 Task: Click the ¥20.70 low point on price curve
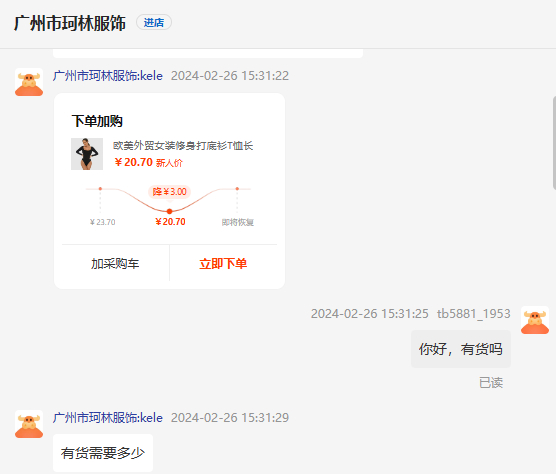coord(169,211)
